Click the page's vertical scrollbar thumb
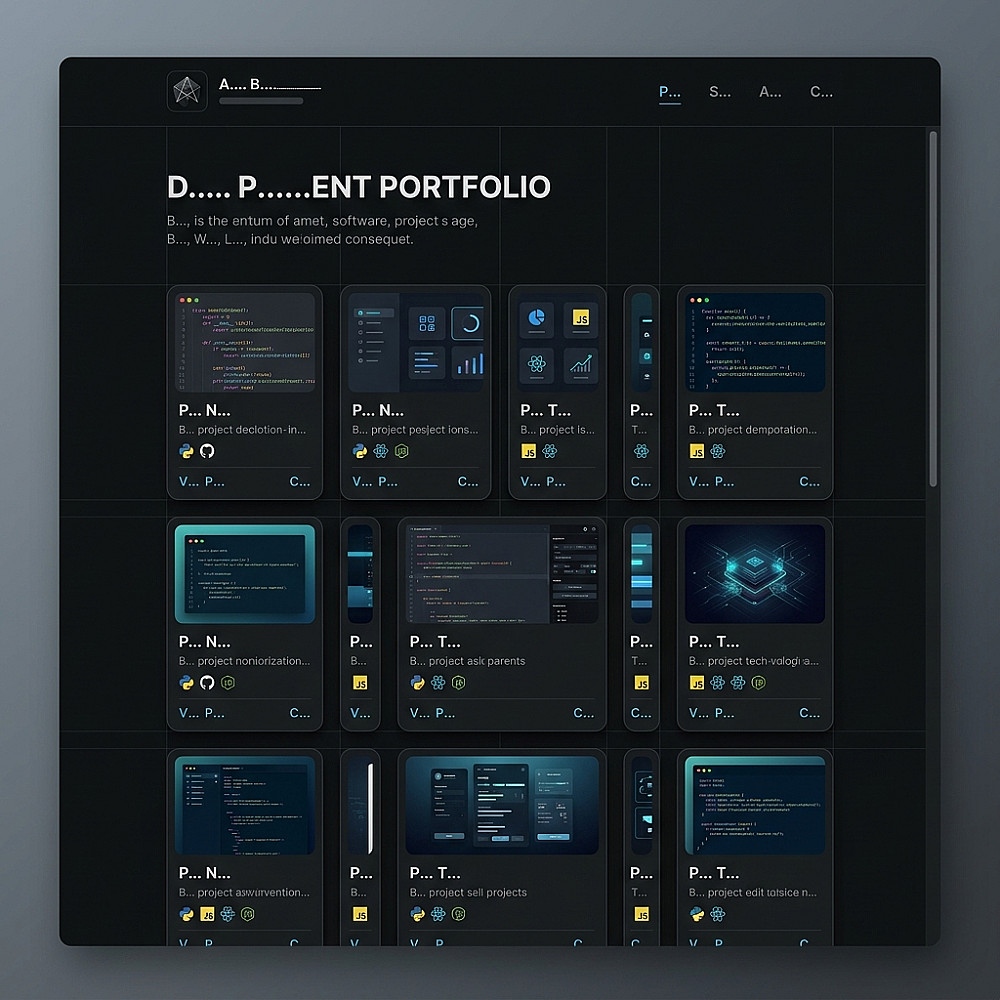The image size is (1000, 1000). (933, 309)
